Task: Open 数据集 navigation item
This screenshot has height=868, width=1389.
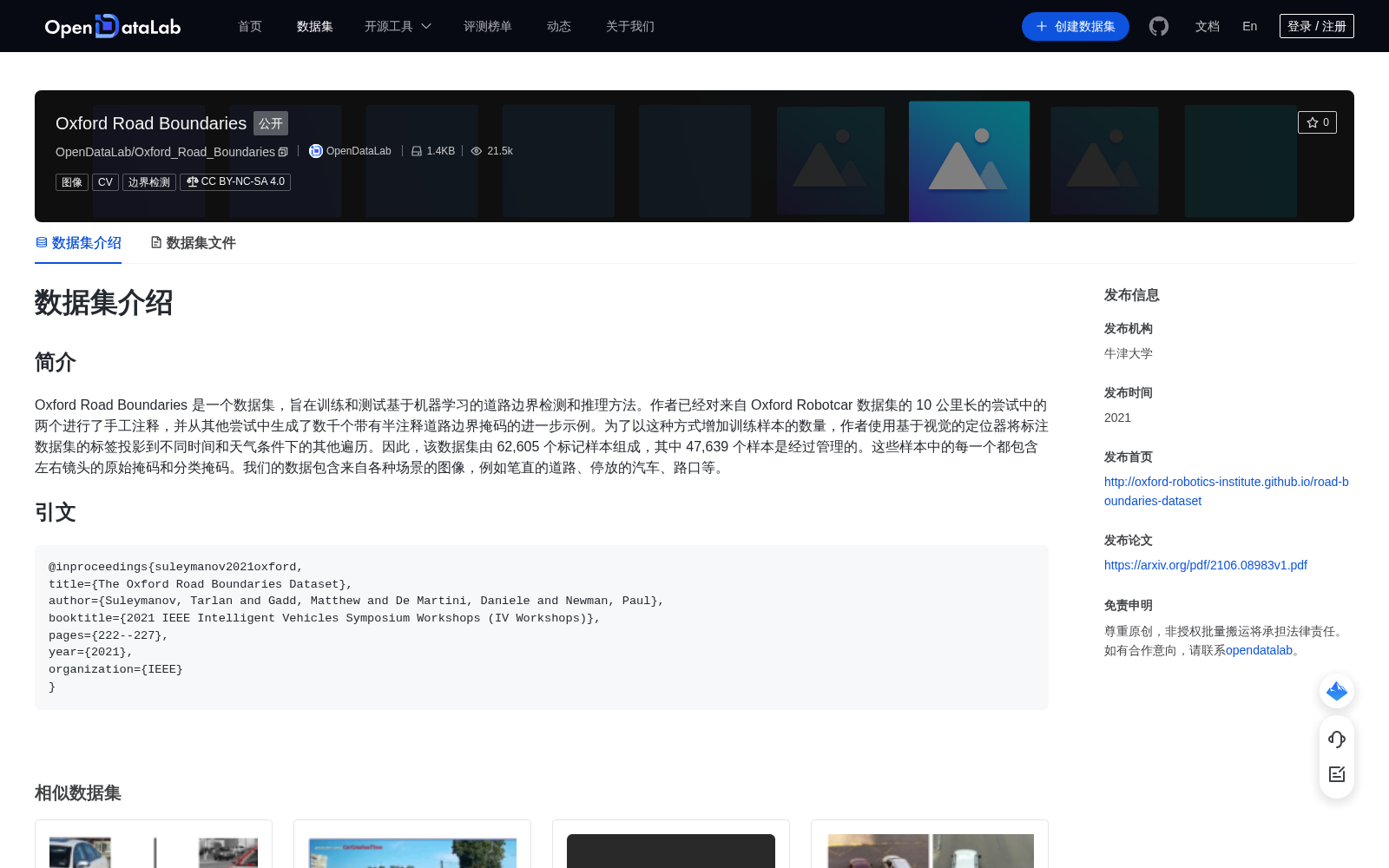Action: (x=315, y=26)
